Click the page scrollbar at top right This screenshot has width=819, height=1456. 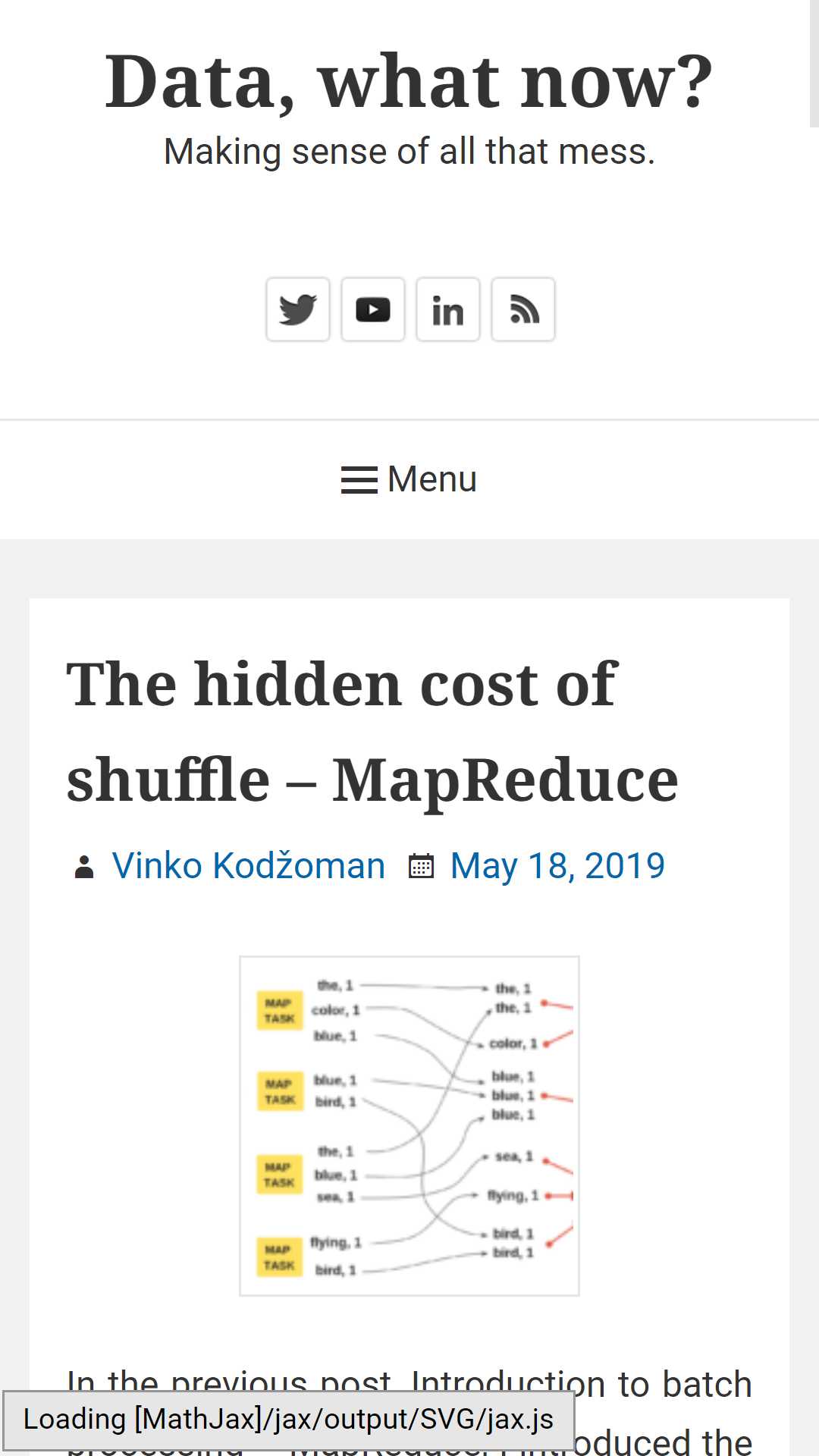[814, 64]
